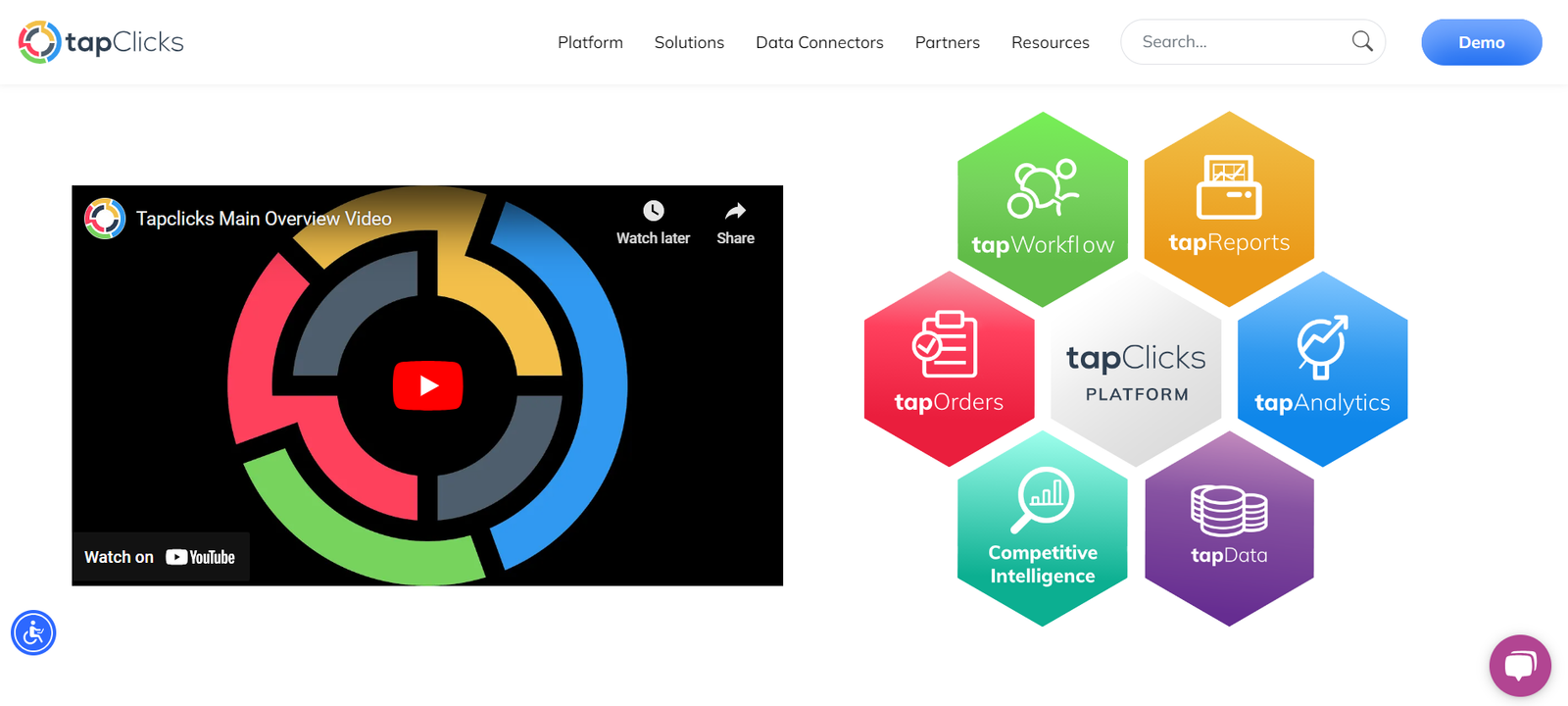Play the Tapclicks Main Overview video

point(428,385)
